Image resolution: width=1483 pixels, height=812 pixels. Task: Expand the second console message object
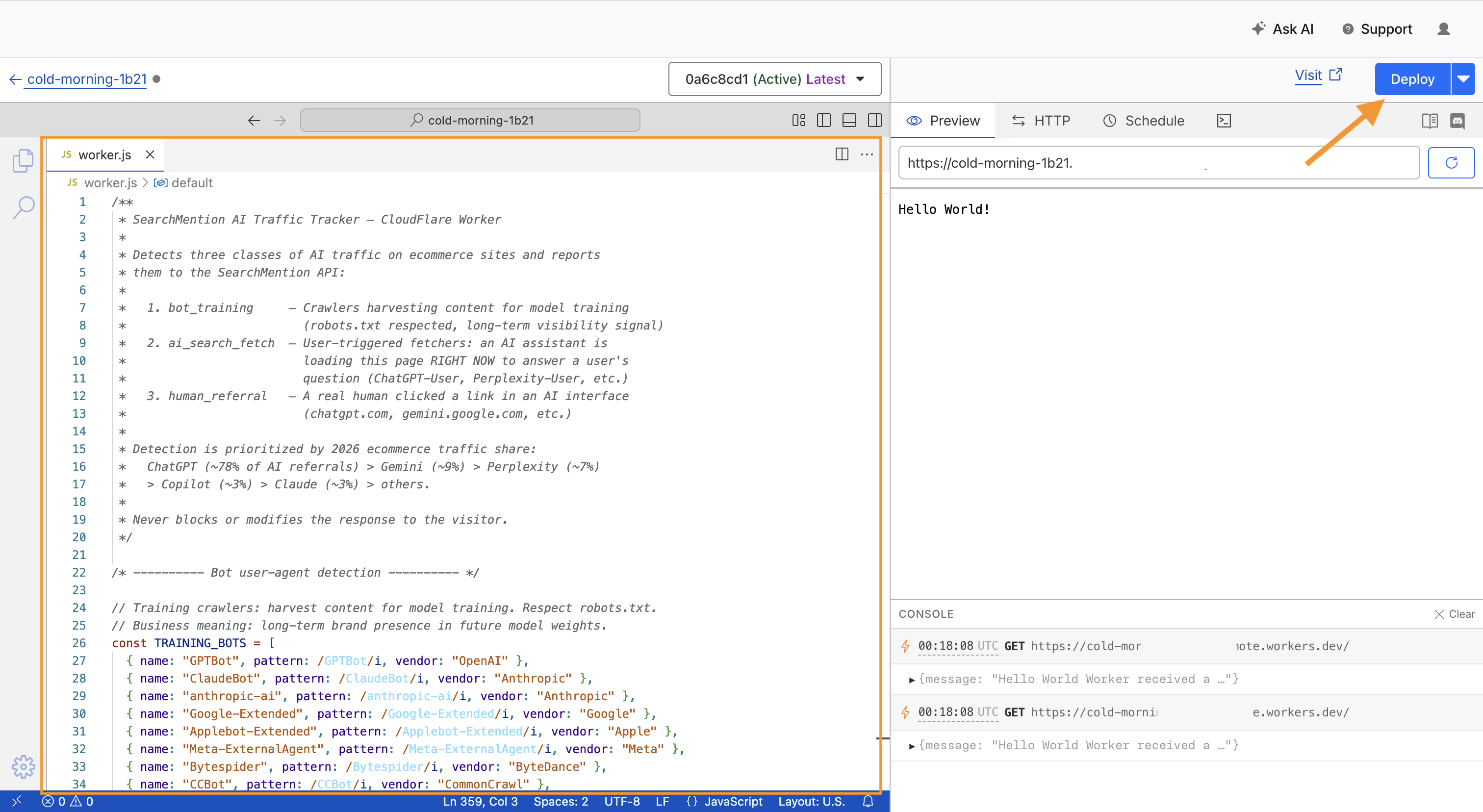coord(912,746)
